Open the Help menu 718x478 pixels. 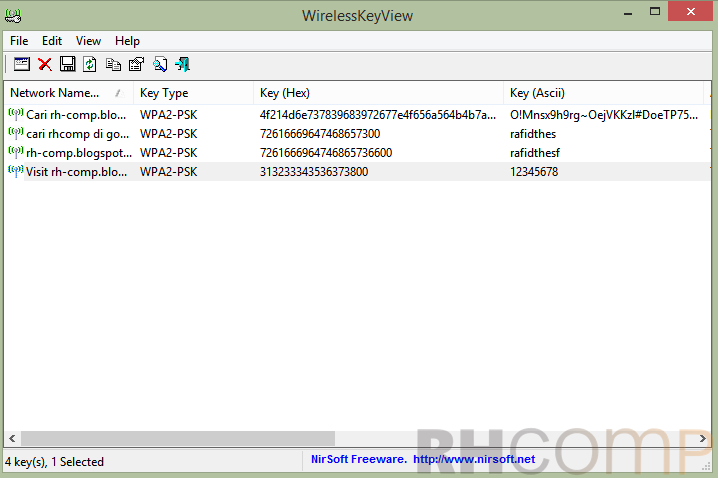coord(127,41)
